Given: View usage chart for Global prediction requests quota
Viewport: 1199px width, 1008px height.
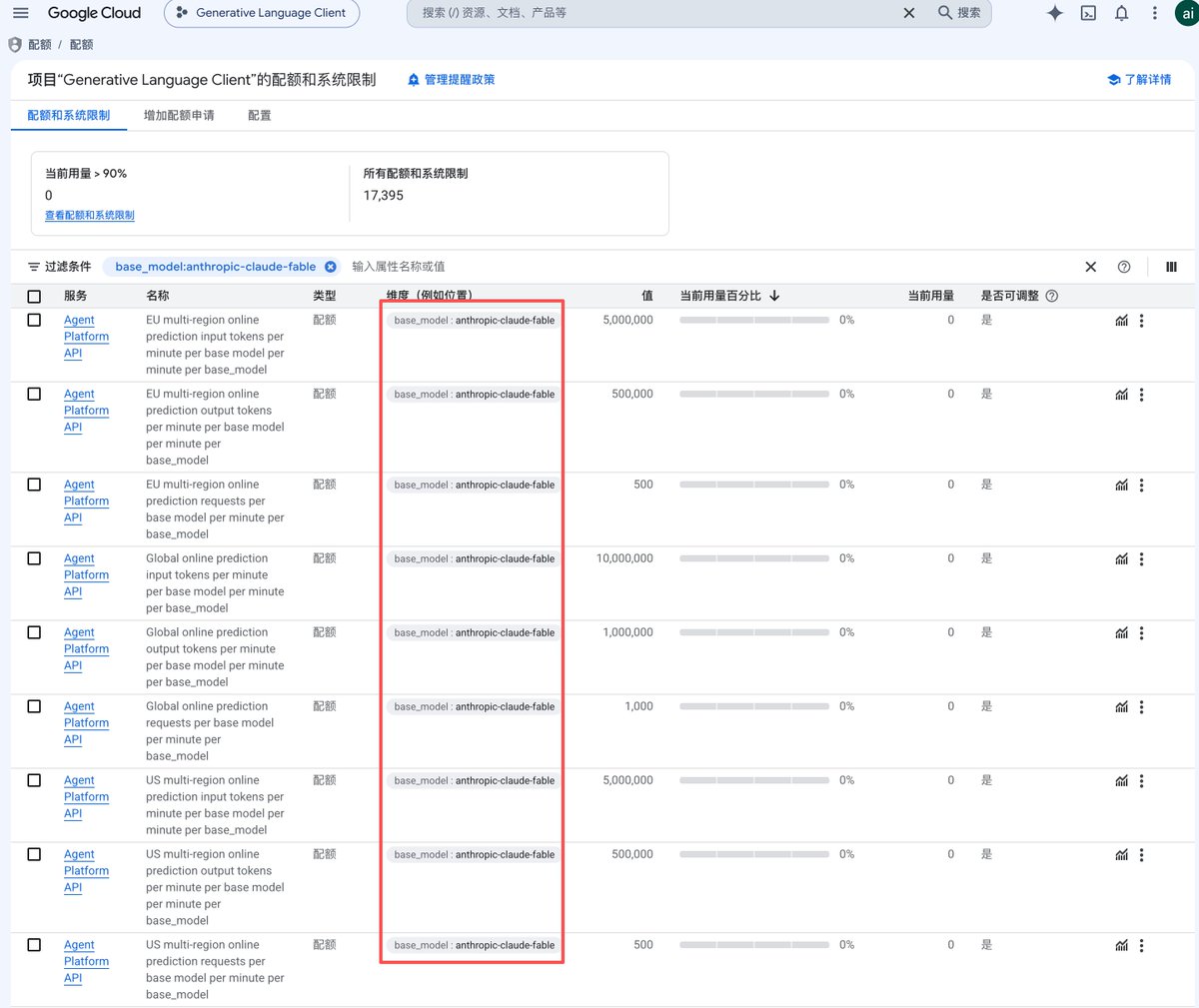Looking at the screenshot, I should pyautogui.click(x=1122, y=707).
